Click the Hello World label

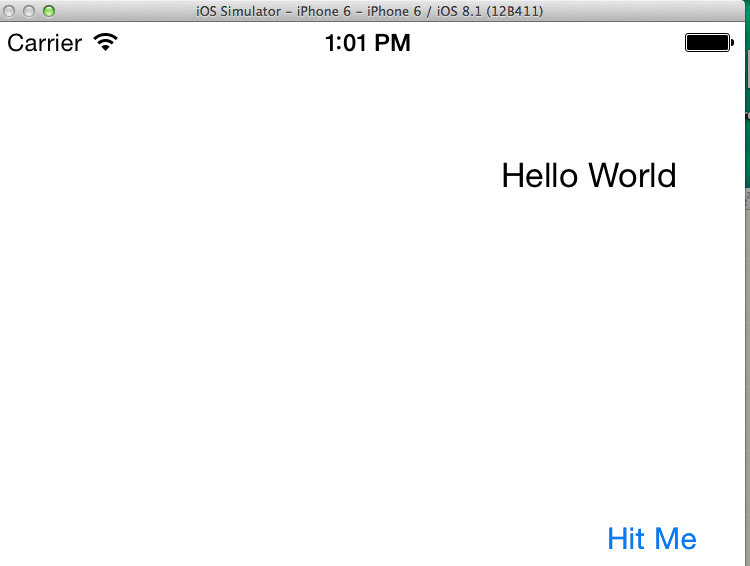(x=588, y=176)
